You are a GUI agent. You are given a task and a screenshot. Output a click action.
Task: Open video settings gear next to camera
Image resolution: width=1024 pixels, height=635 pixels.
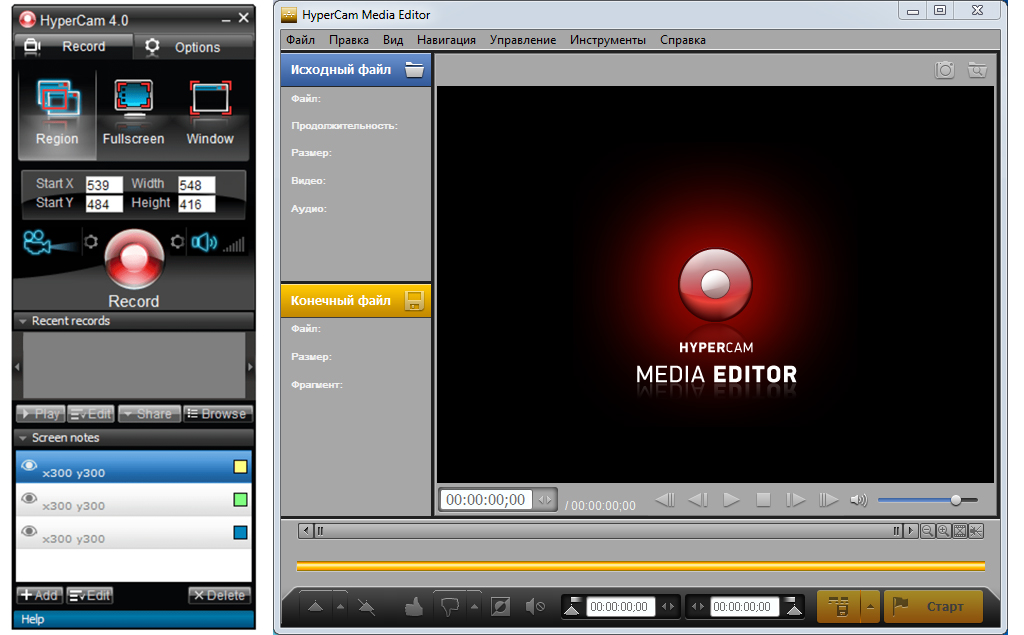(x=91, y=242)
